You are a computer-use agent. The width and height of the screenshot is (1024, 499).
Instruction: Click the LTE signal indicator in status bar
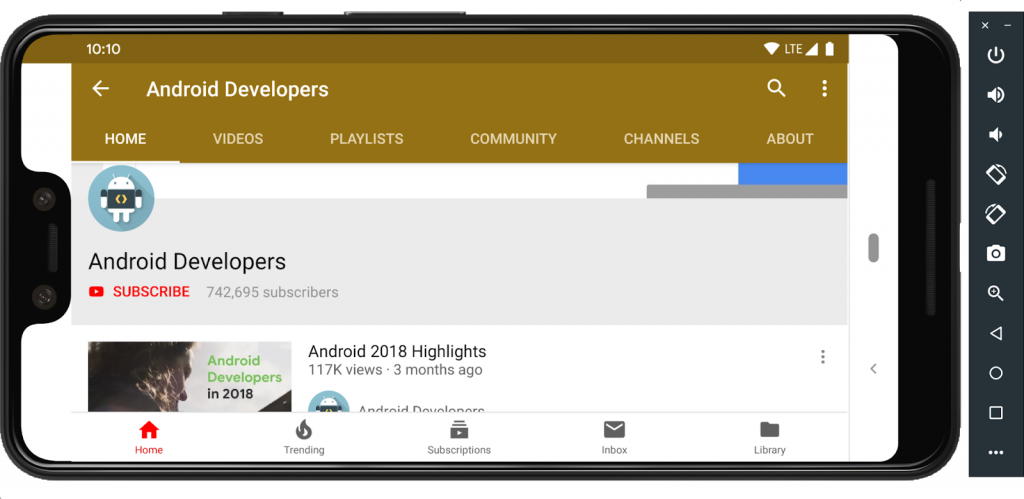pyautogui.click(x=801, y=49)
